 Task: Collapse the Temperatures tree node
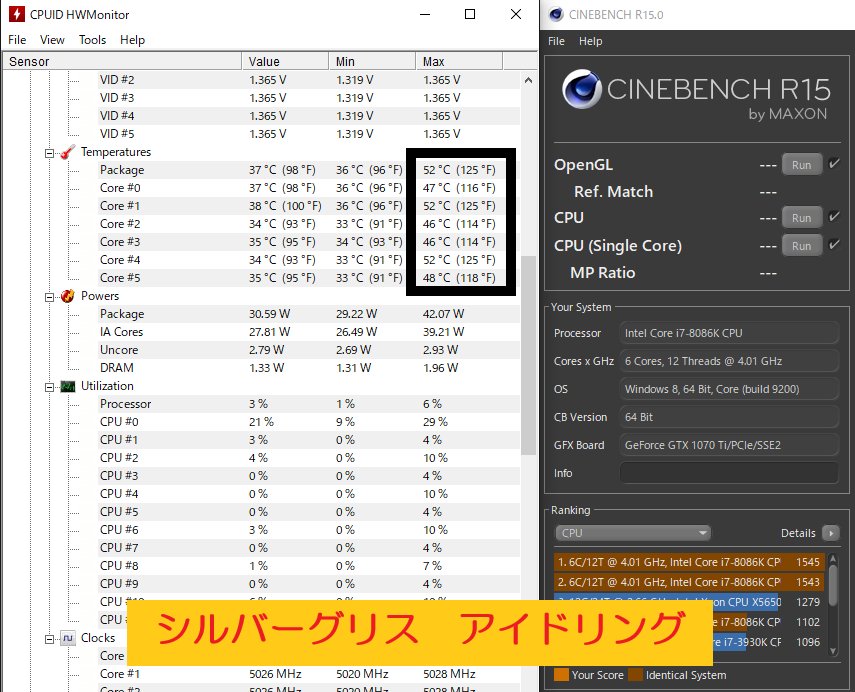click(x=50, y=153)
